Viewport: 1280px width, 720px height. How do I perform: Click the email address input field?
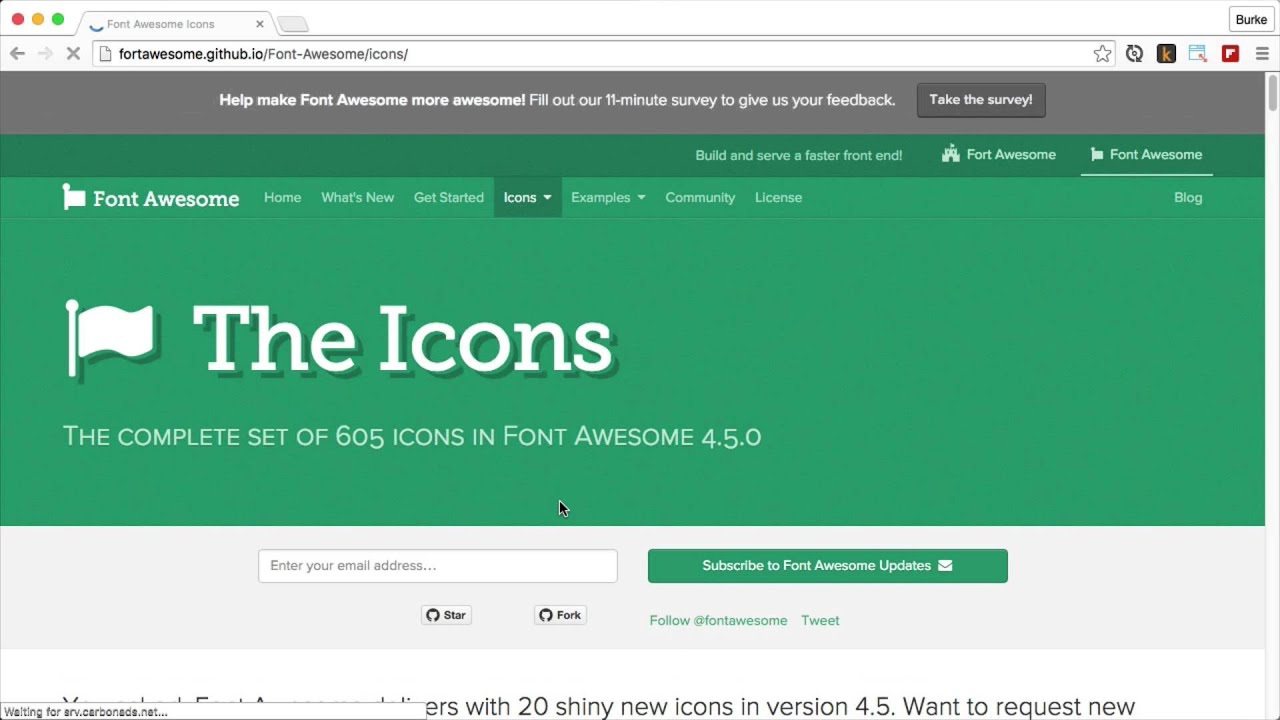pos(438,566)
